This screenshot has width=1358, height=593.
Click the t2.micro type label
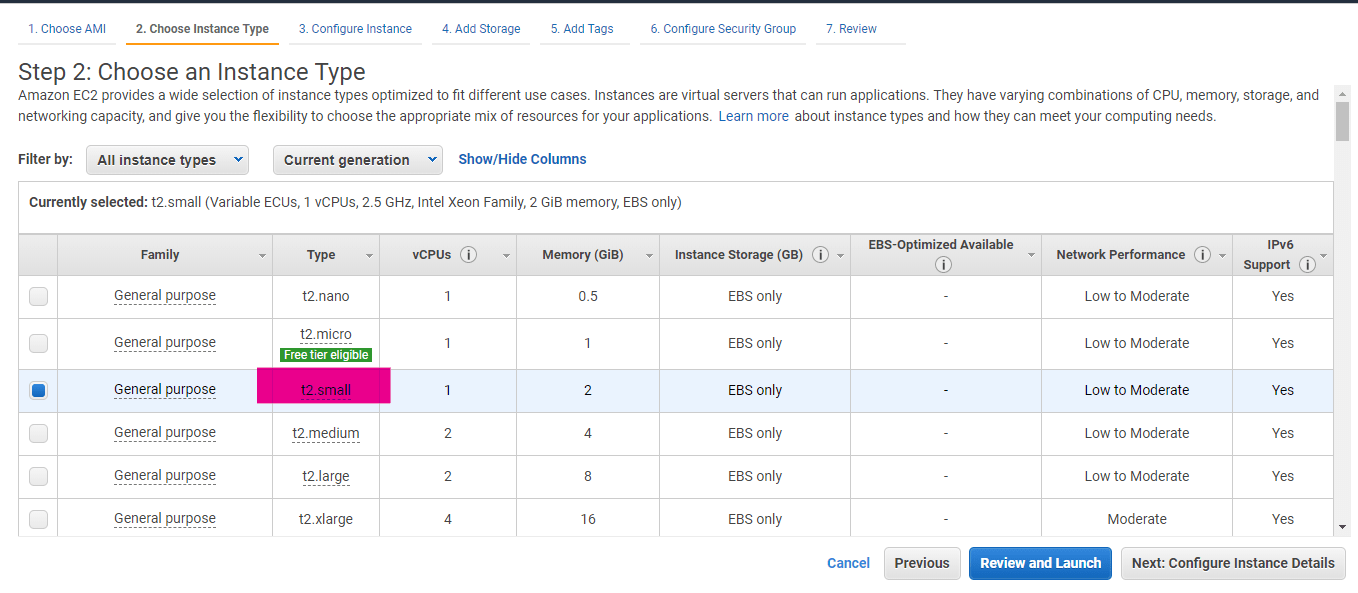click(x=326, y=335)
